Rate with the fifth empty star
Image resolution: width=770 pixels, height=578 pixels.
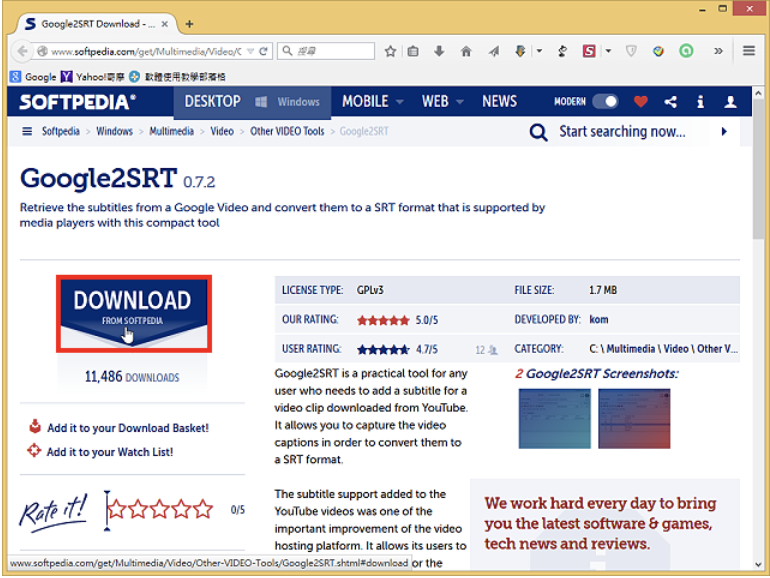[203, 509]
